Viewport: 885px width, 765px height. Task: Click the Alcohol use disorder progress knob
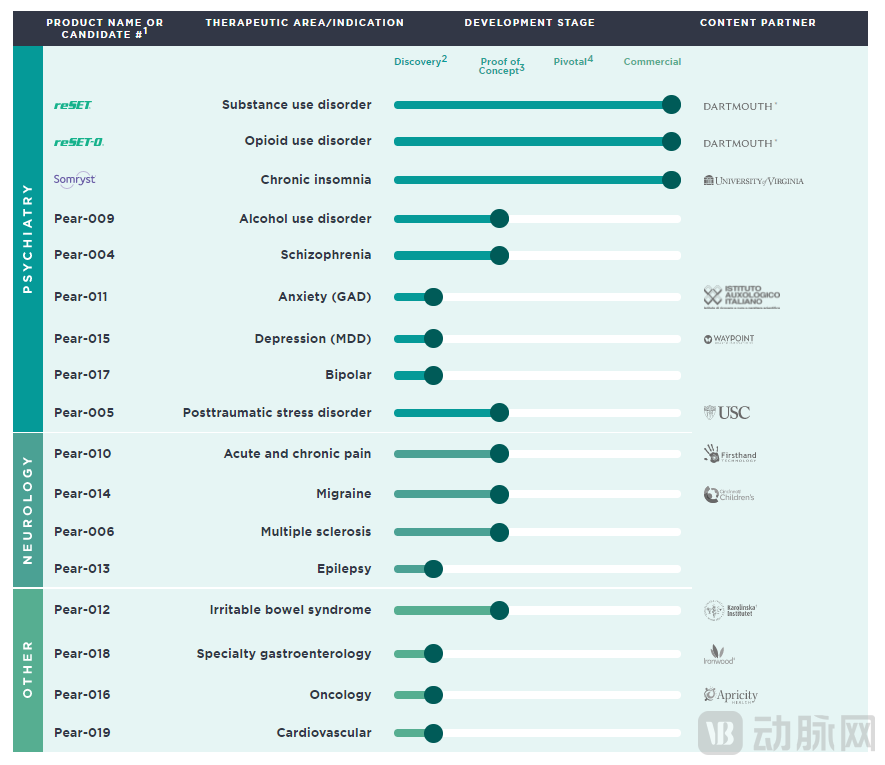coord(499,218)
